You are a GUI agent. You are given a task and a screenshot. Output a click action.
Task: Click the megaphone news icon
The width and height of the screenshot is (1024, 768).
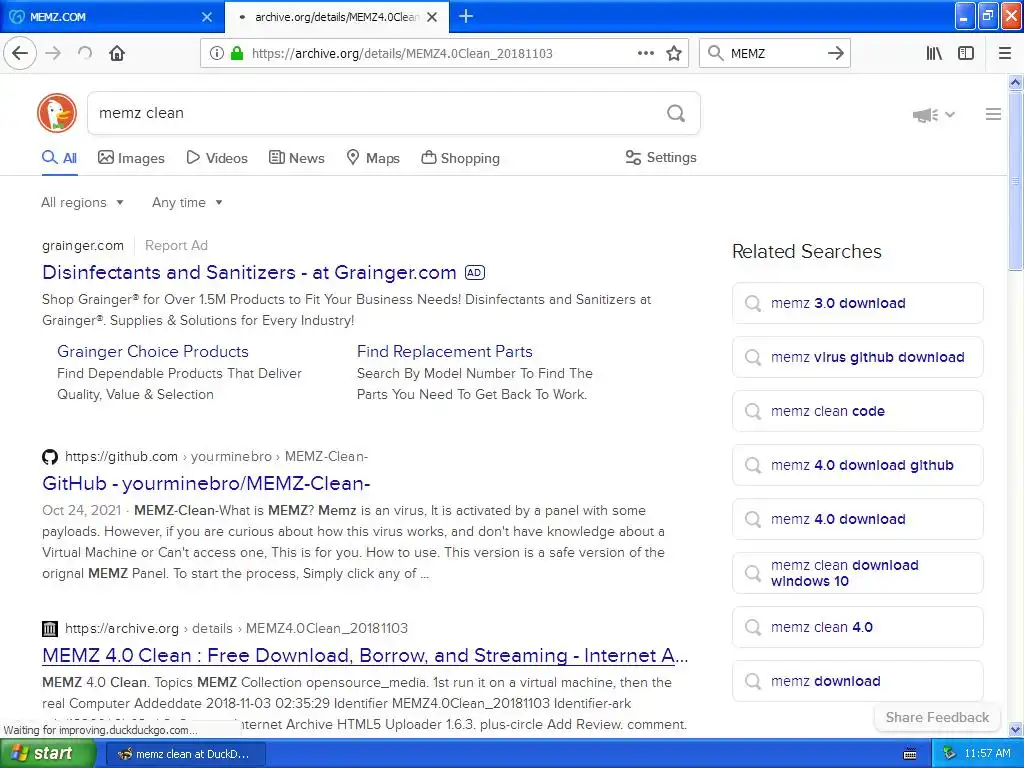(925, 115)
